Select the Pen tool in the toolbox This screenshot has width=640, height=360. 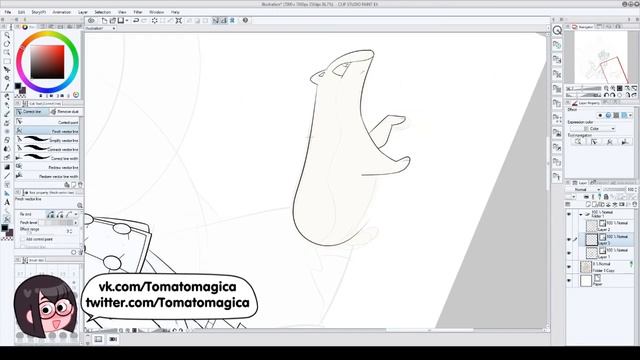click(x=7, y=96)
